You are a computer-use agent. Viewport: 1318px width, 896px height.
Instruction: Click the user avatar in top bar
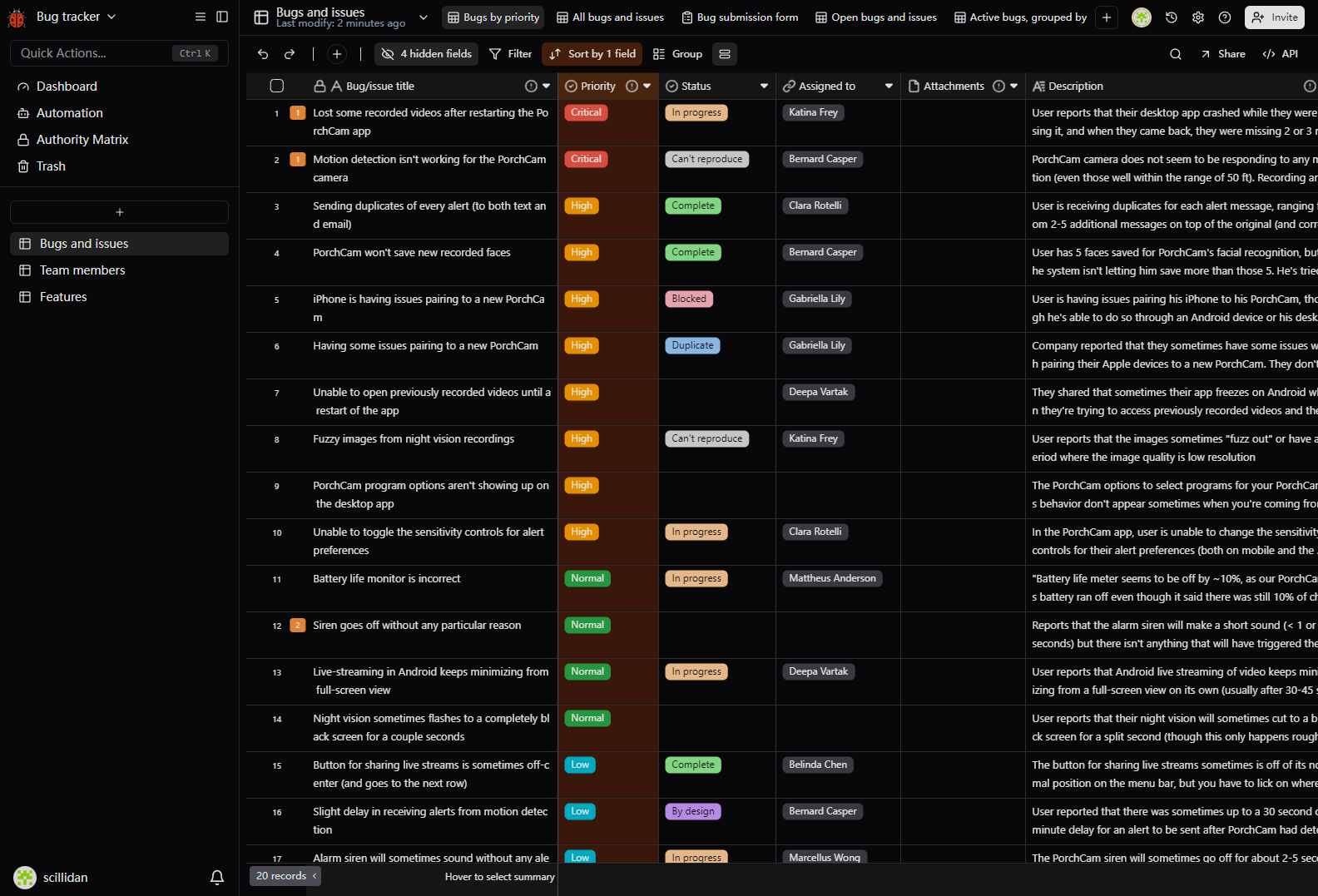pos(1142,17)
